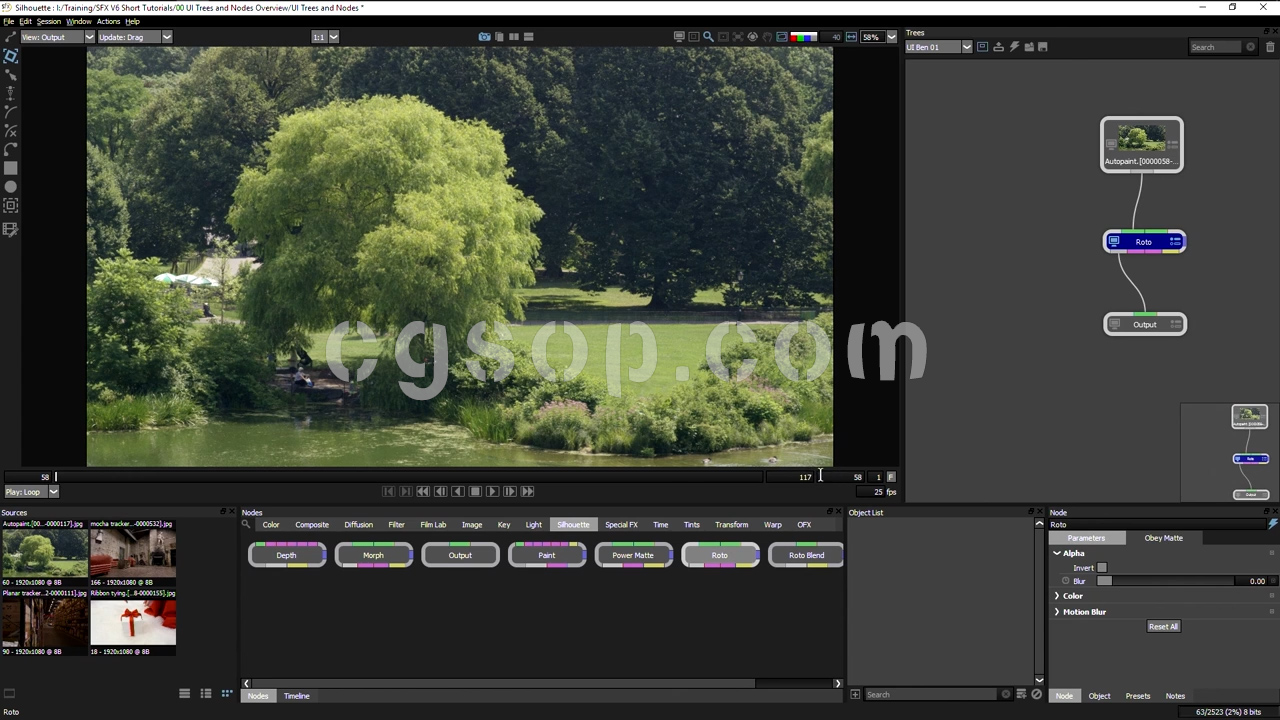Viewport: 1280px width, 720px height.
Task: Click the fit-width arrows icon beside zoom percentage
Action: 851,37
